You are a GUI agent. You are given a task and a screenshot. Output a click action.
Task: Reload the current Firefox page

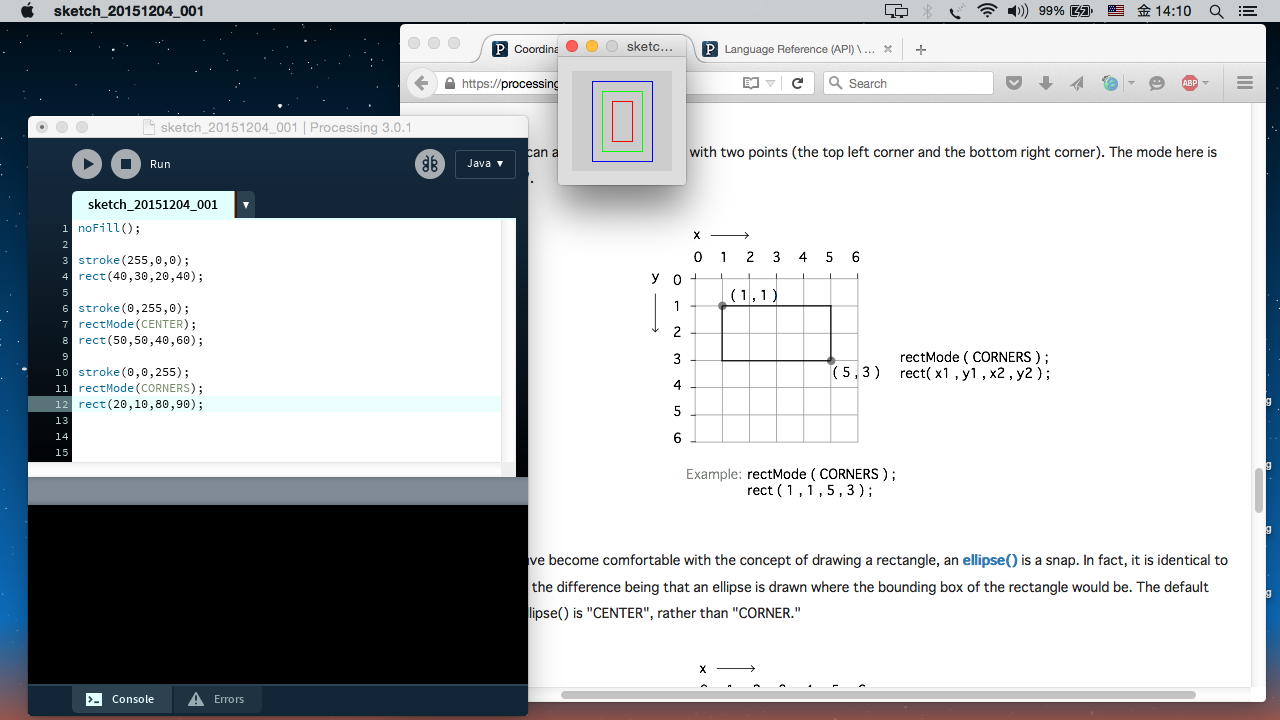point(797,83)
